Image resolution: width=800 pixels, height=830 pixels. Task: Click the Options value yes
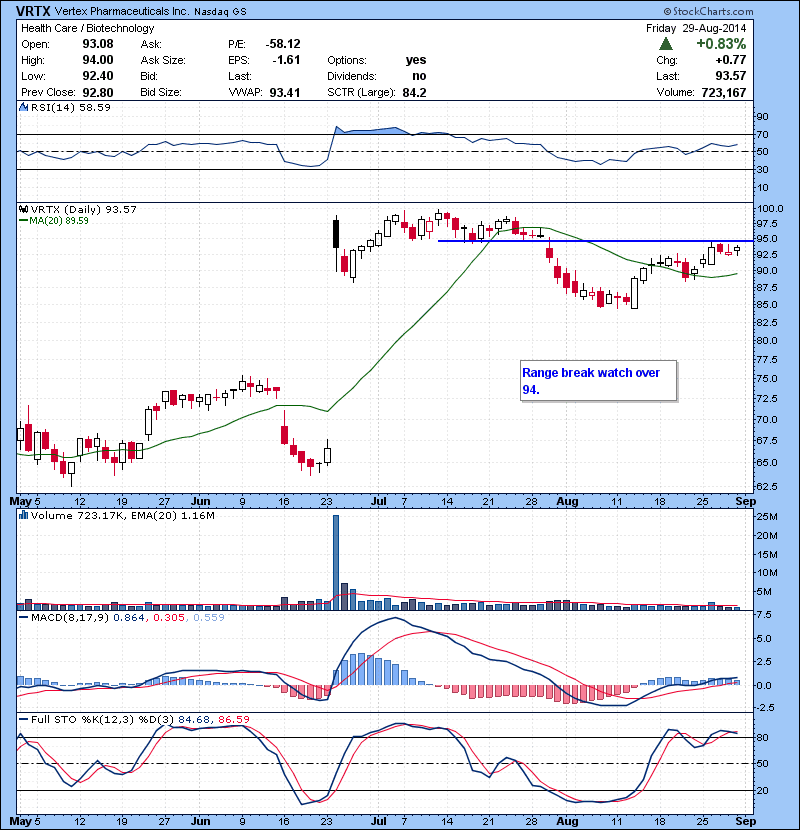coord(416,60)
